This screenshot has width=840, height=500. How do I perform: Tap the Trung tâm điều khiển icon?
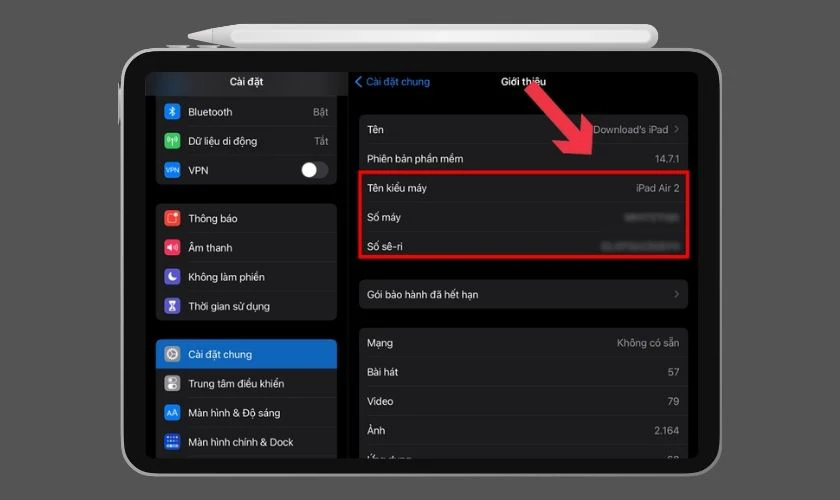tap(172, 383)
